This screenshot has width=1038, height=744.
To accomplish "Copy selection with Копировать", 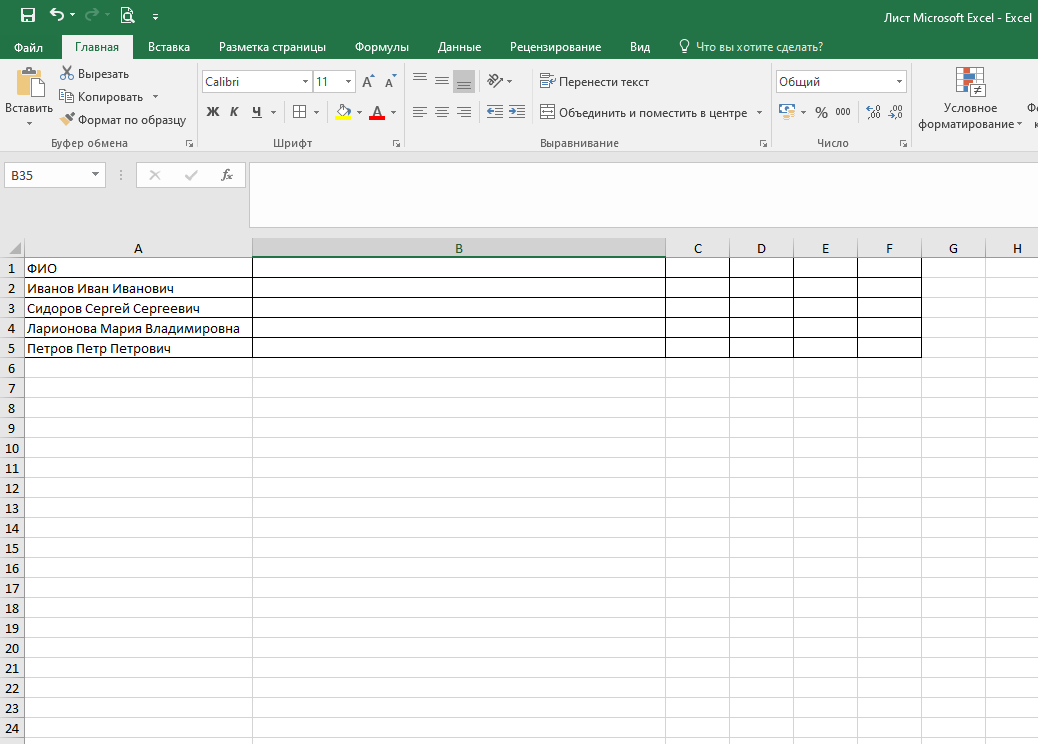I will (101, 97).
